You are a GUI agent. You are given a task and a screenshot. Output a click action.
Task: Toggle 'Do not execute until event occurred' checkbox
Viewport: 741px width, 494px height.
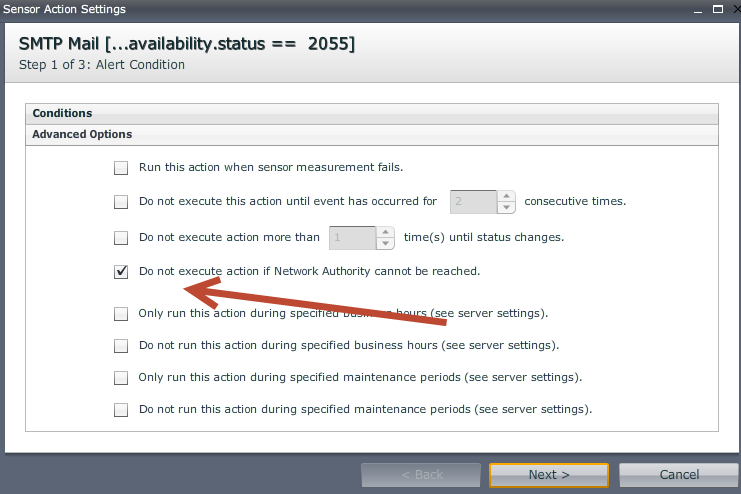121,202
